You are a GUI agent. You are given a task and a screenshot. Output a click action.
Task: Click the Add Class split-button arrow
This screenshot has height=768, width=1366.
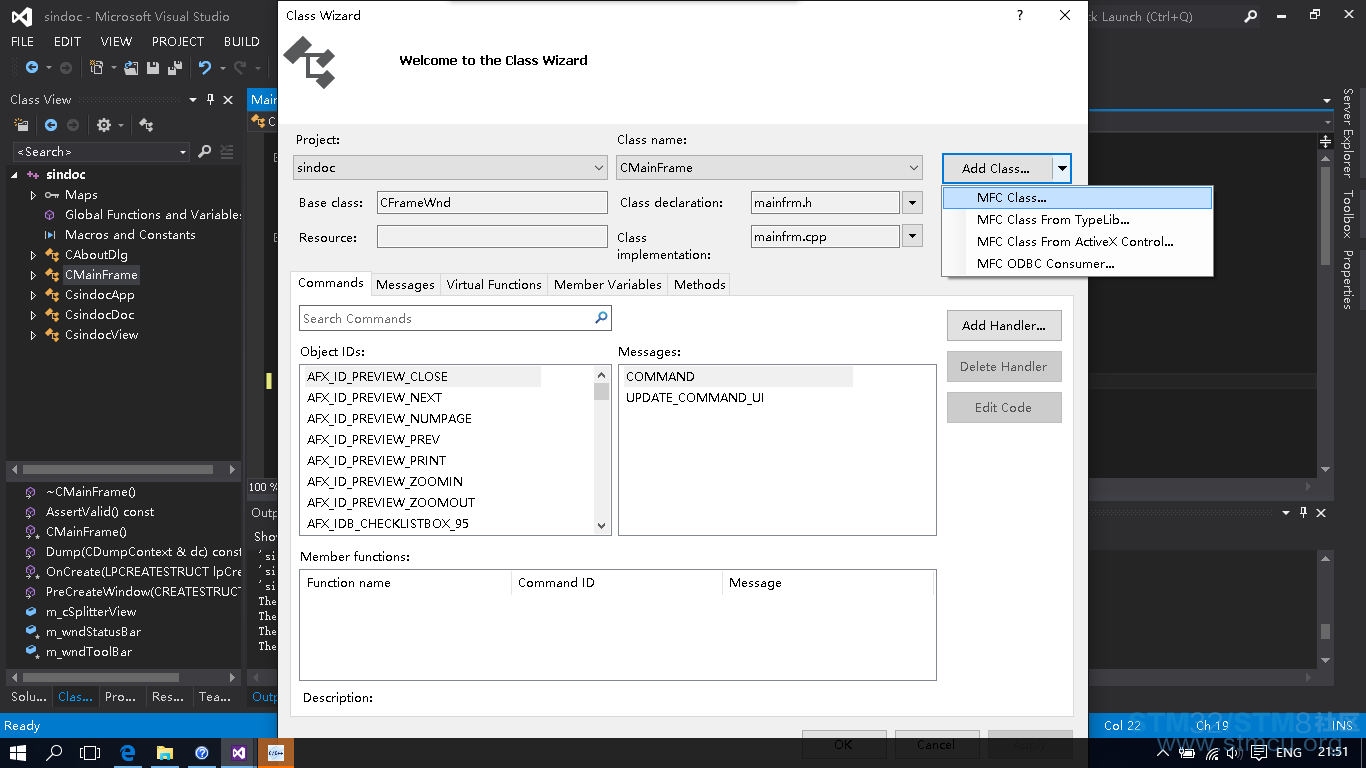click(x=1062, y=168)
